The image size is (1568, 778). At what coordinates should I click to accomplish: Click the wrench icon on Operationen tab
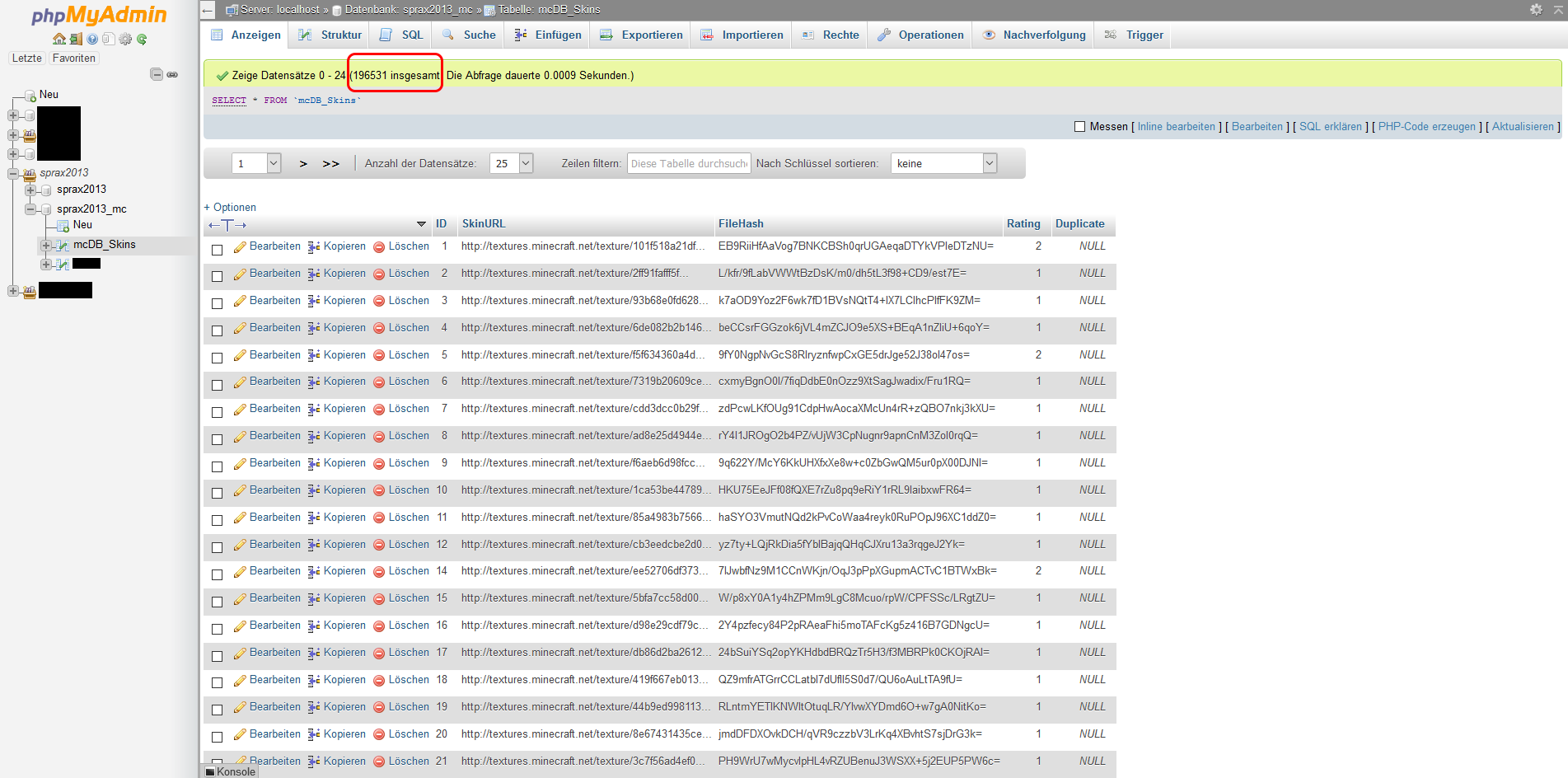[884, 35]
